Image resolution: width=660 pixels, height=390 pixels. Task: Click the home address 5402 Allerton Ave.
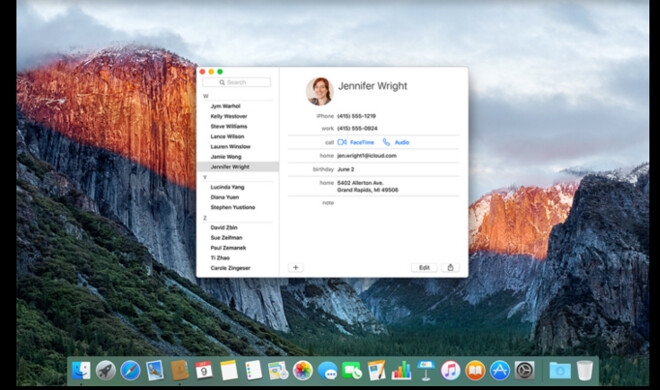[367, 186]
